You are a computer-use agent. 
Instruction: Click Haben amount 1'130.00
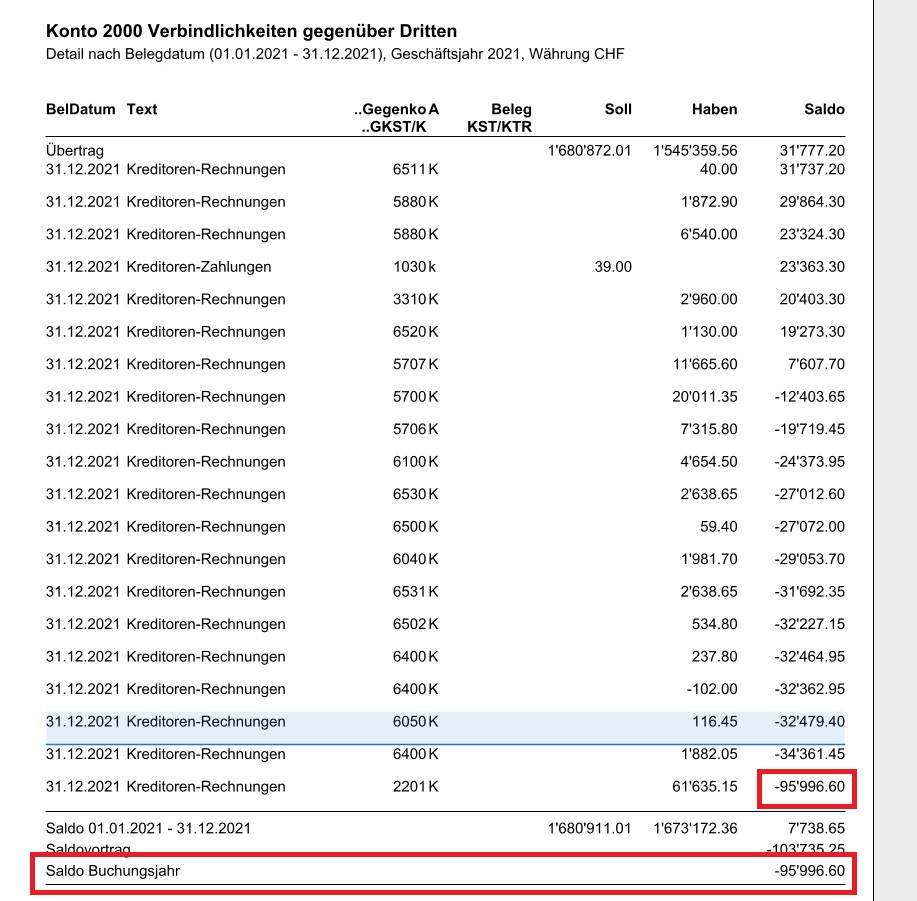[x=709, y=332]
